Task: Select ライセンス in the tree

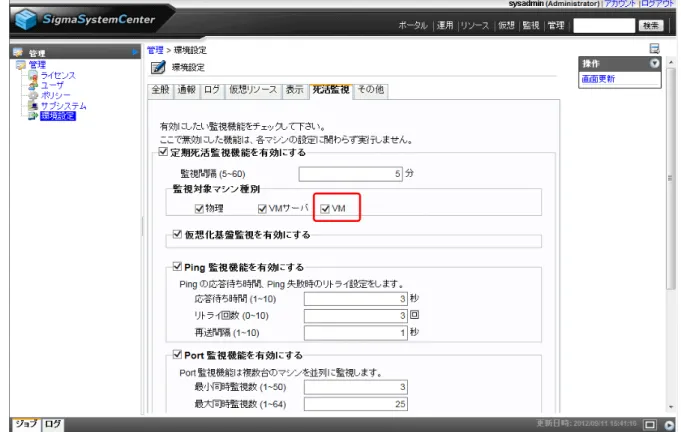Action: pos(58,75)
